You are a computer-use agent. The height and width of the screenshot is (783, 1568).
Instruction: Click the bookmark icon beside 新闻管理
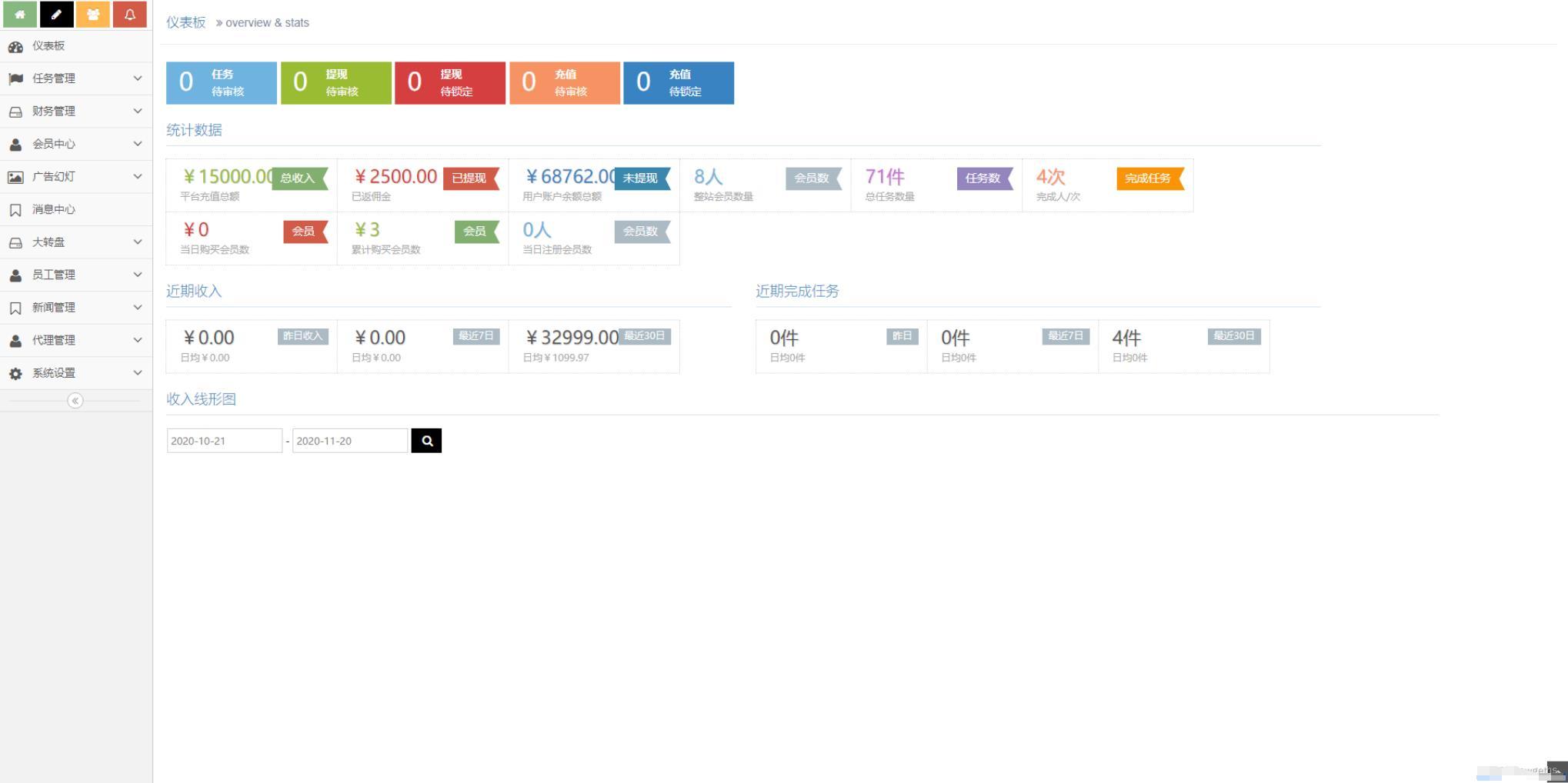coord(15,308)
